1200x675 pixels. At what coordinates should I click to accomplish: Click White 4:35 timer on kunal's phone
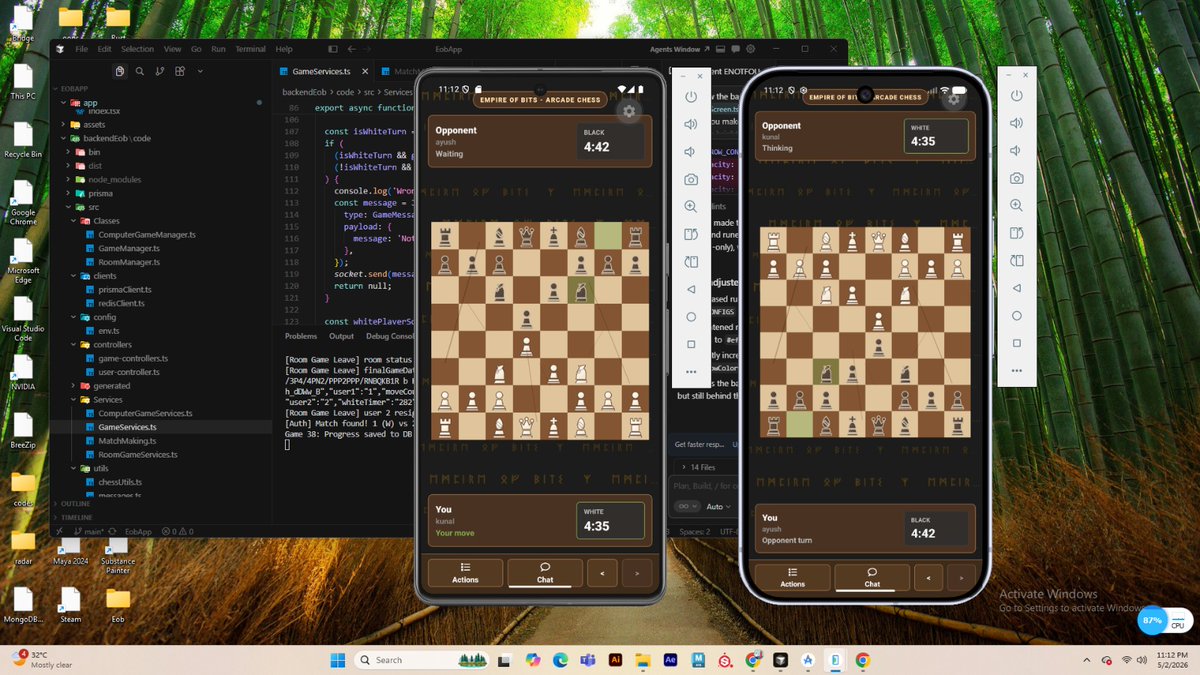(610, 521)
